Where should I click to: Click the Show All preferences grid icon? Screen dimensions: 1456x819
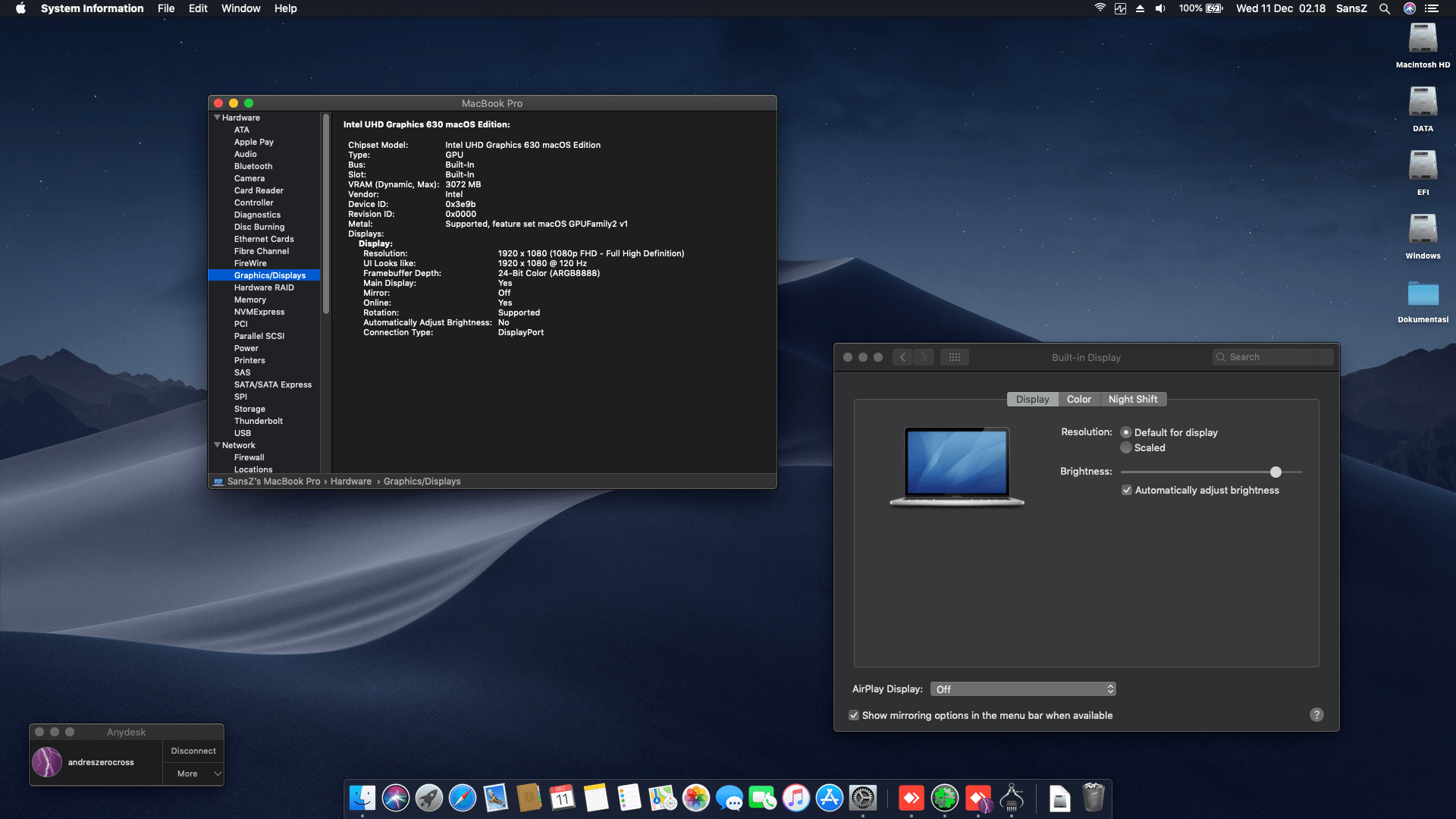[x=955, y=356]
